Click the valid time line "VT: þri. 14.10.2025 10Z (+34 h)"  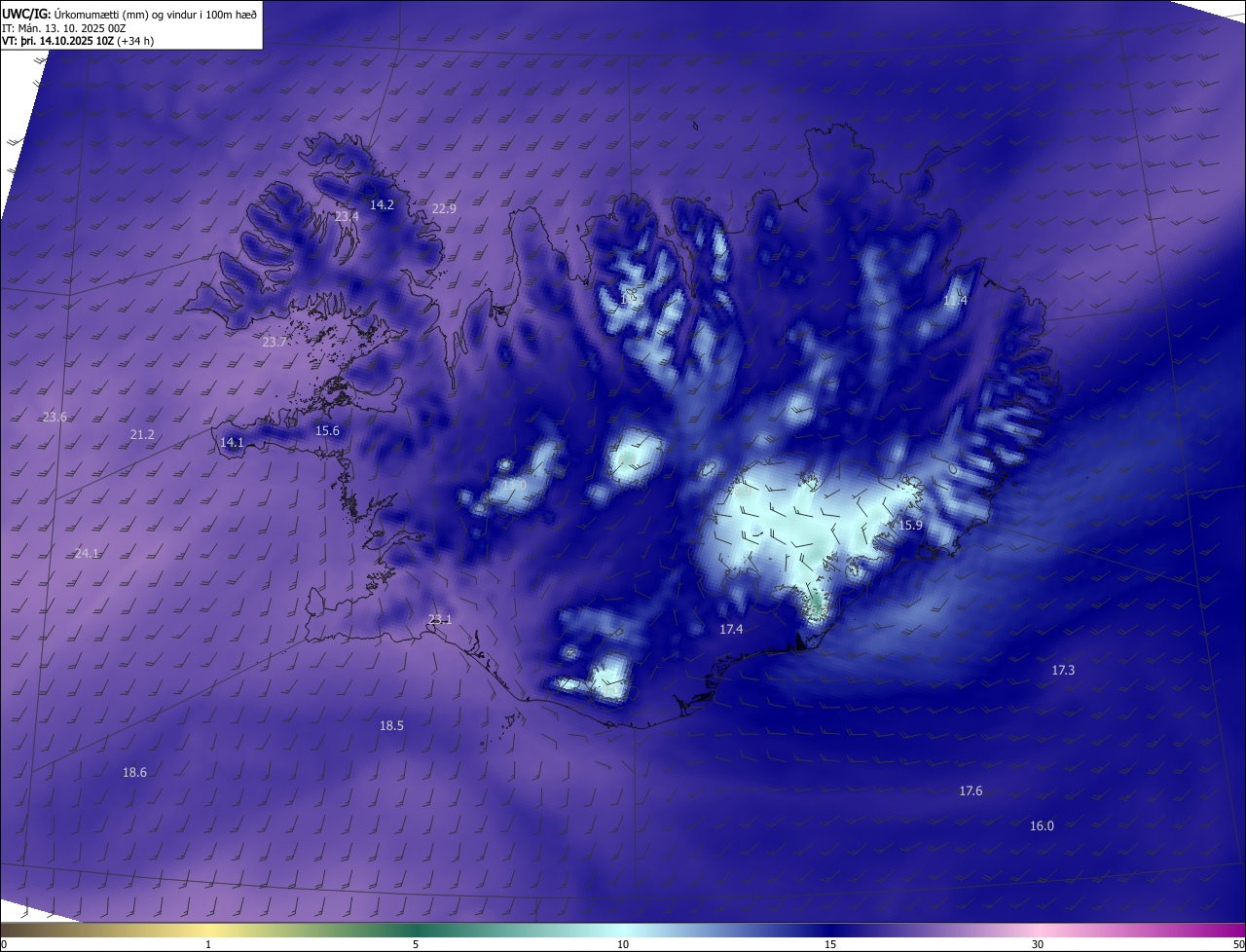point(78,41)
